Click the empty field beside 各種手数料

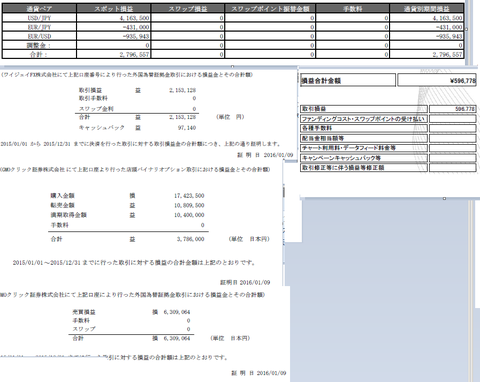[453, 128]
